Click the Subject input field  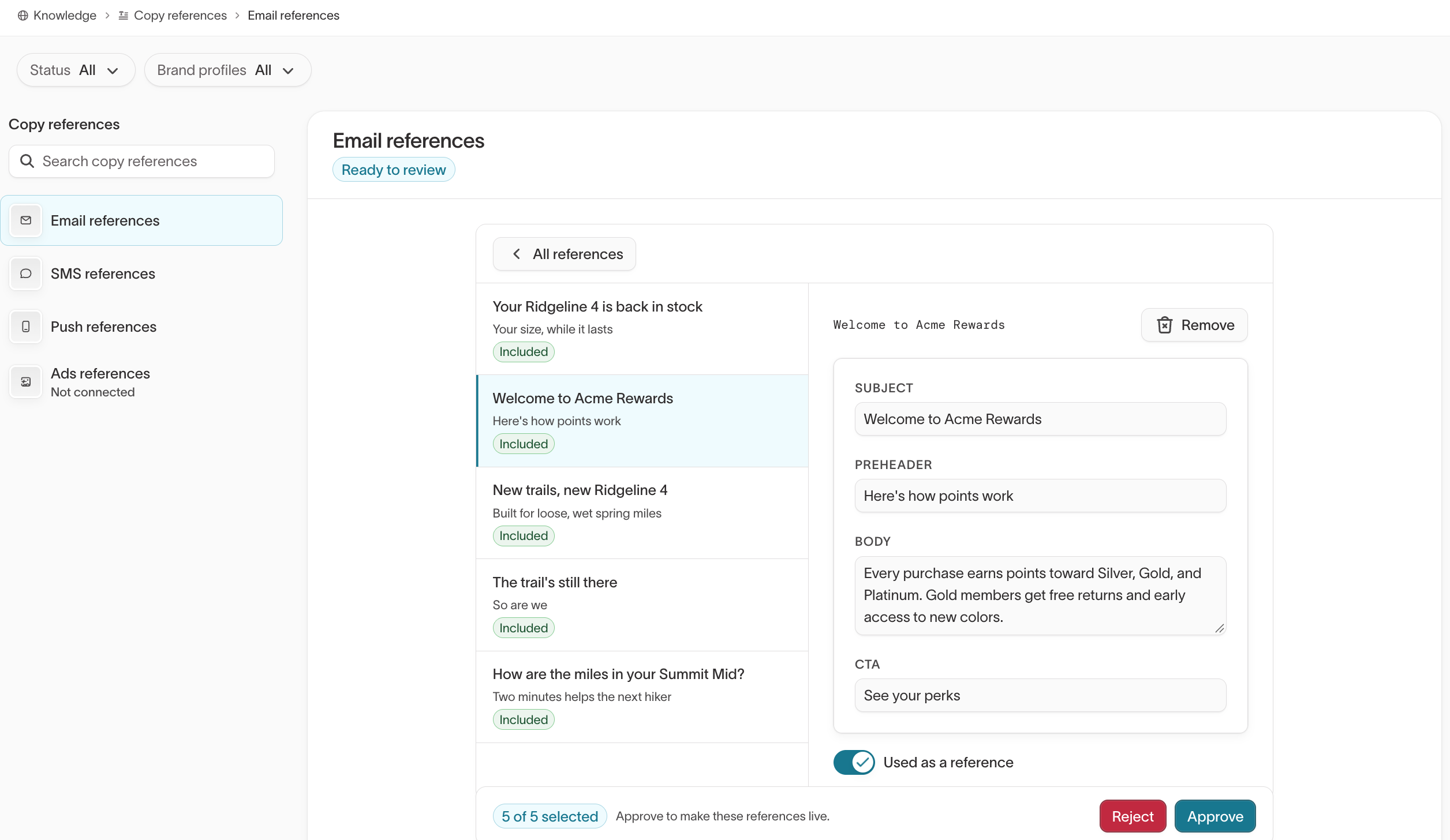[x=1040, y=419]
